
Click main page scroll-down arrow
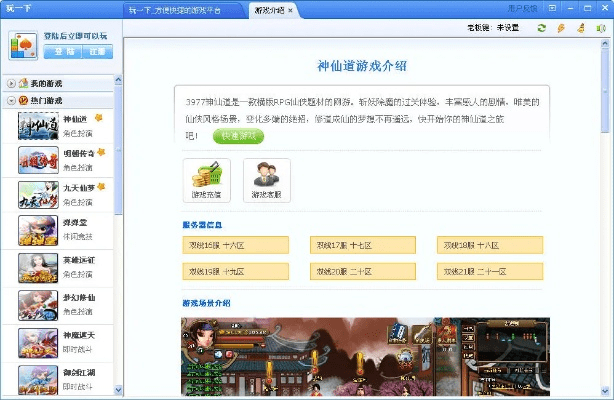pyautogui.click(x=605, y=391)
